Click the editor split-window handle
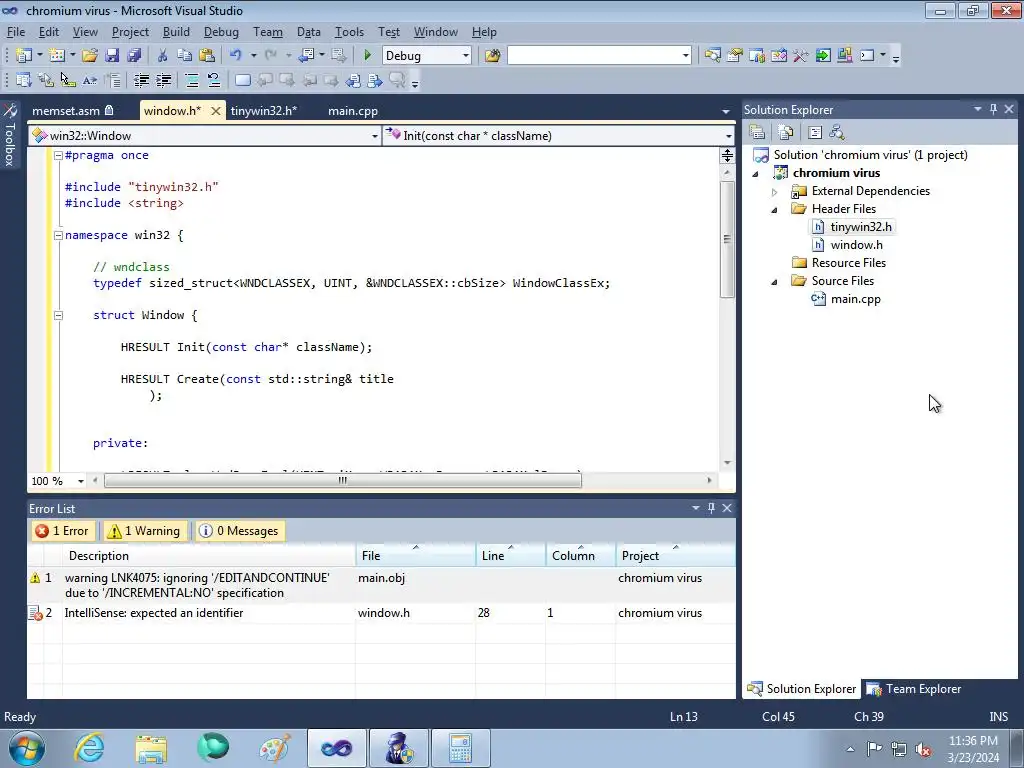Viewport: 1024px width, 768px height. [727, 155]
